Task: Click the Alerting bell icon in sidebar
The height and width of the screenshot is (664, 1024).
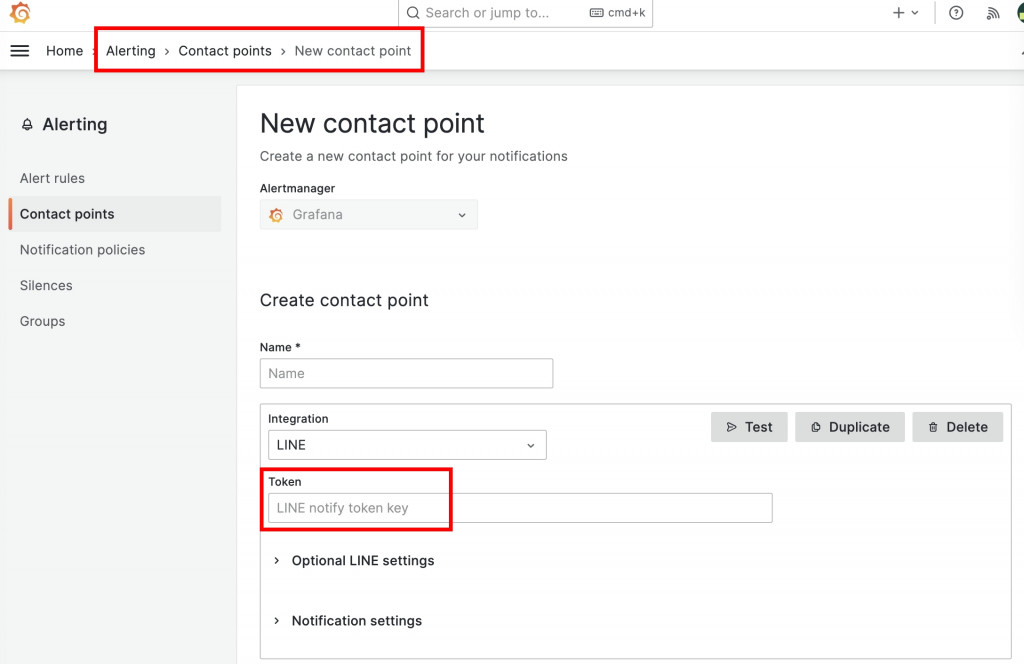Action: pyautogui.click(x=27, y=125)
